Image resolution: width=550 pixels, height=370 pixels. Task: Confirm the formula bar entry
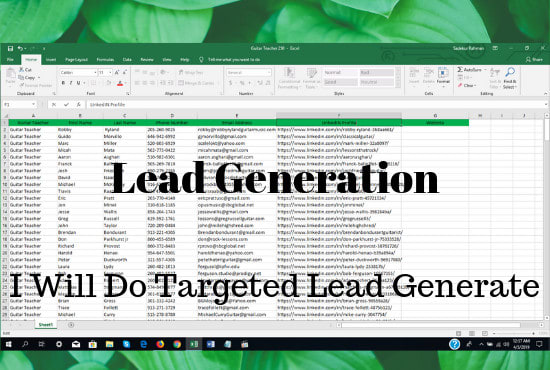pyautogui.click(x=66, y=105)
